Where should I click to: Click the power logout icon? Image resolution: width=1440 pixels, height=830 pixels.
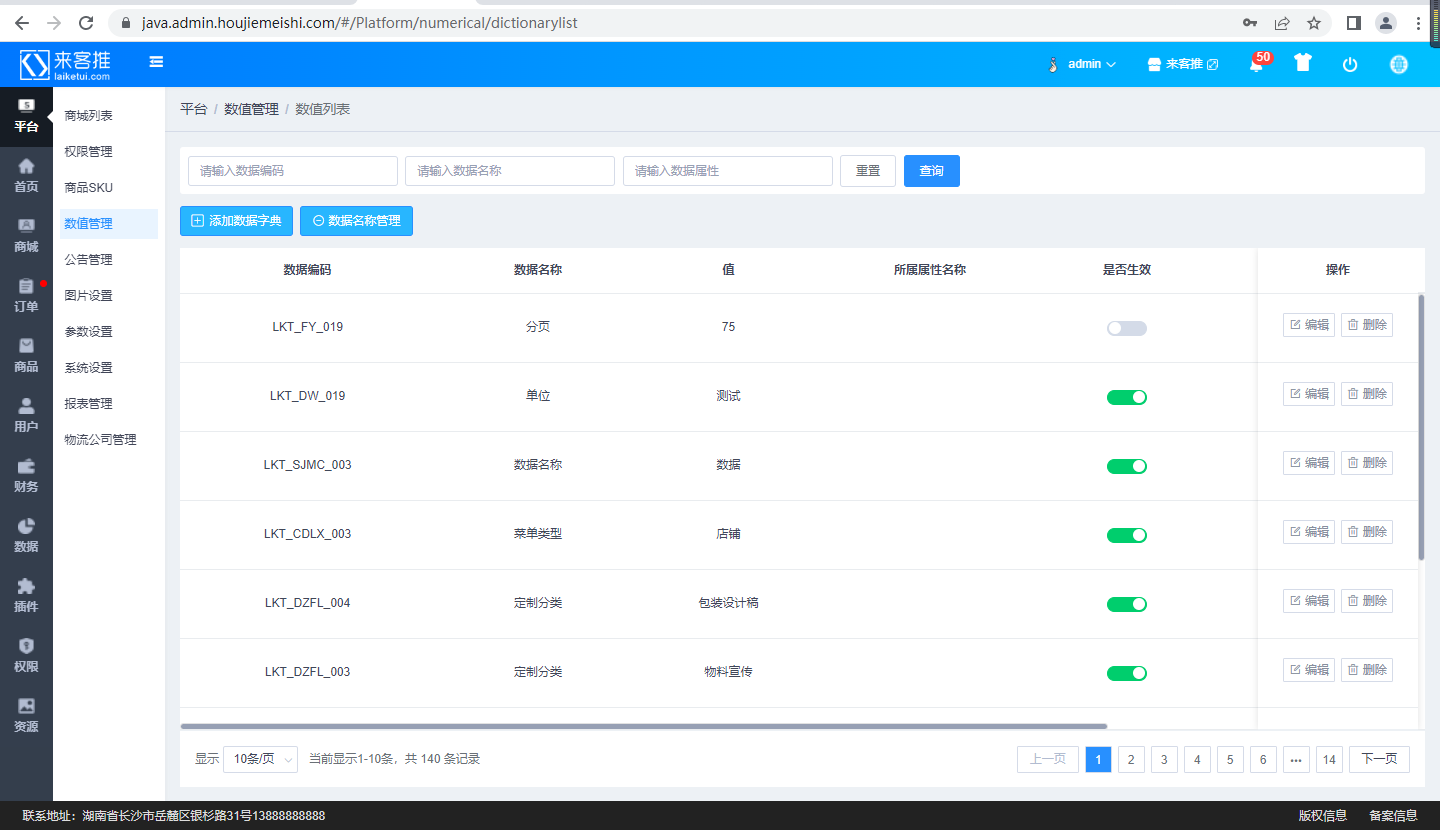pyautogui.click(x=1350, y=64)
